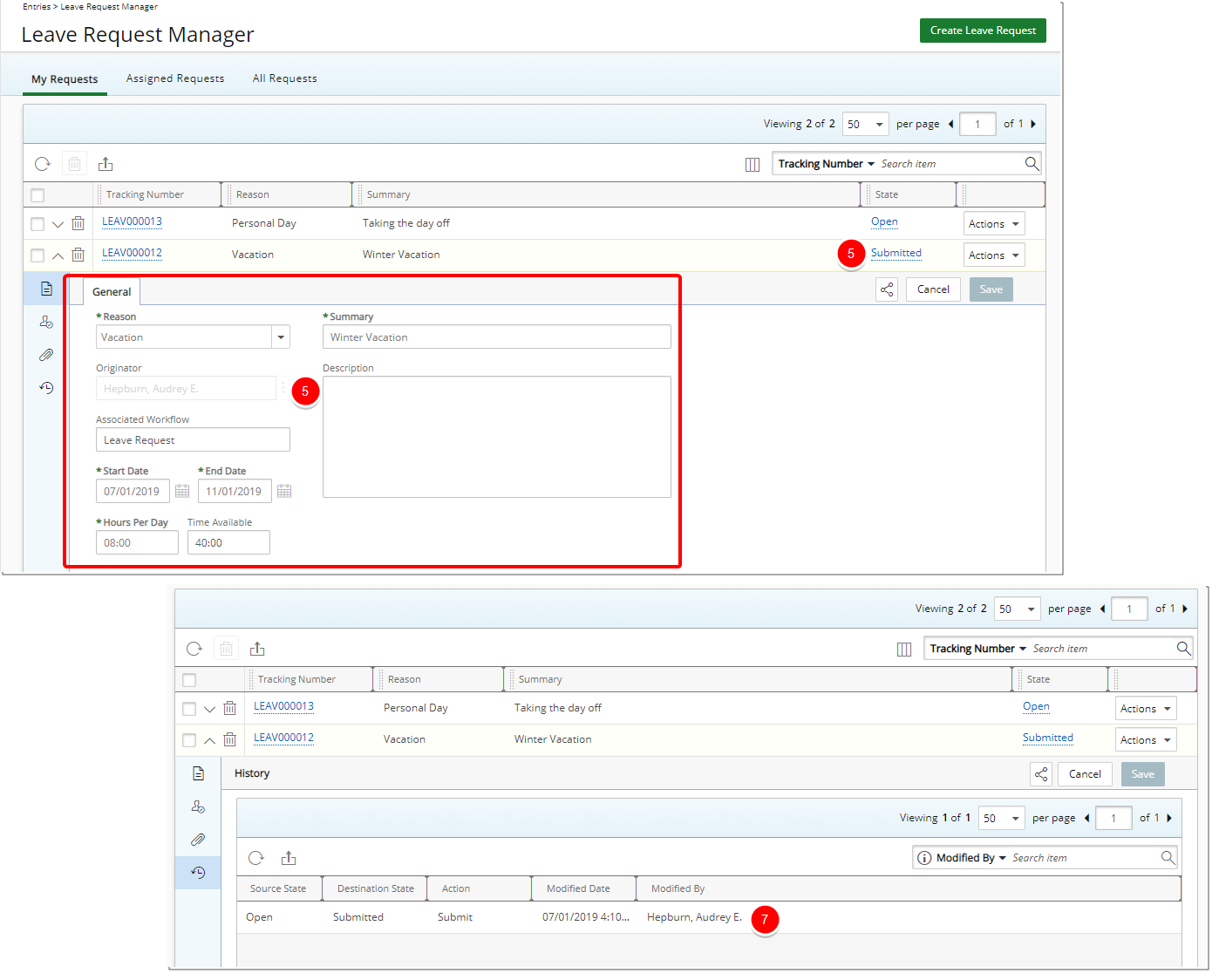Toggle select-all checkbox in lower grid header
Screen dimensions: 1219x980
coord(189,680)
